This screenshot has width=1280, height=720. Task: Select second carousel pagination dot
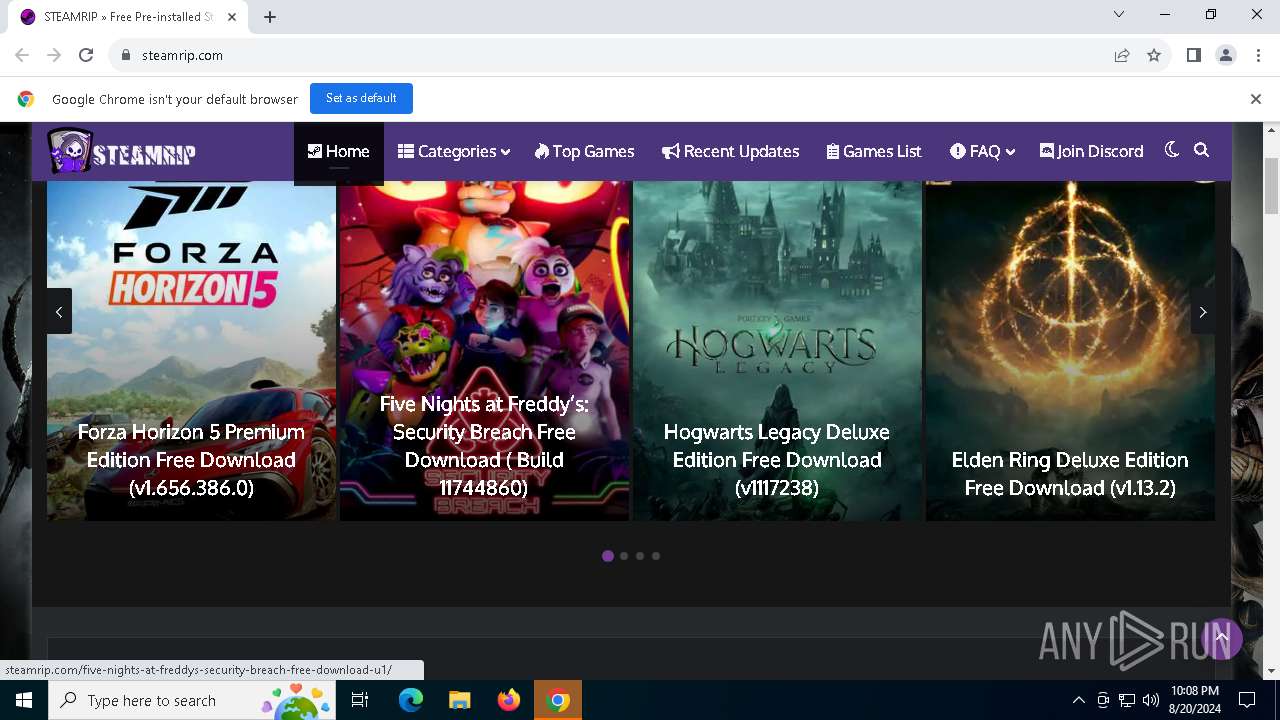(624, 556)
